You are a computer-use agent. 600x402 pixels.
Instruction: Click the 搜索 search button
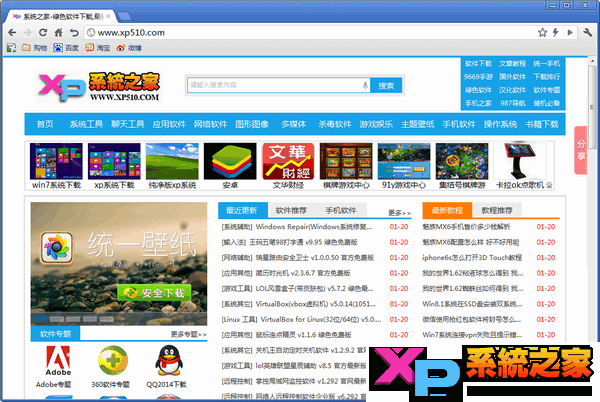coord(386,85)
